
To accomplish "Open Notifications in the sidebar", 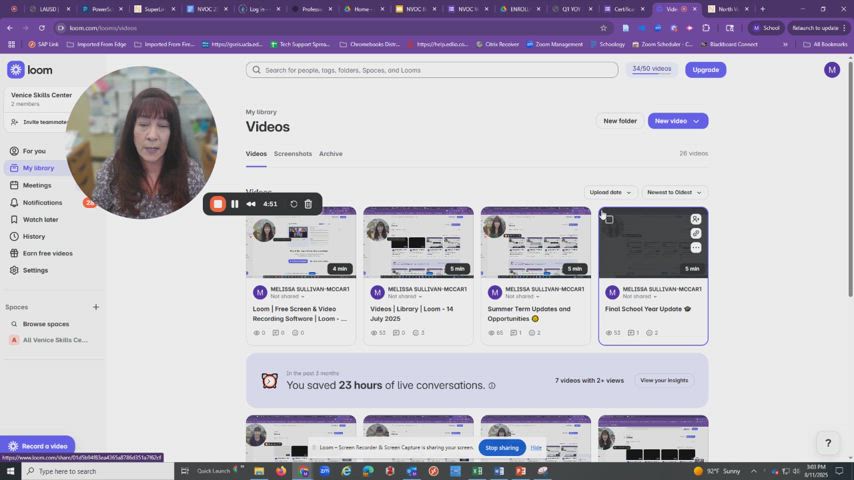I will click(42, 202).
